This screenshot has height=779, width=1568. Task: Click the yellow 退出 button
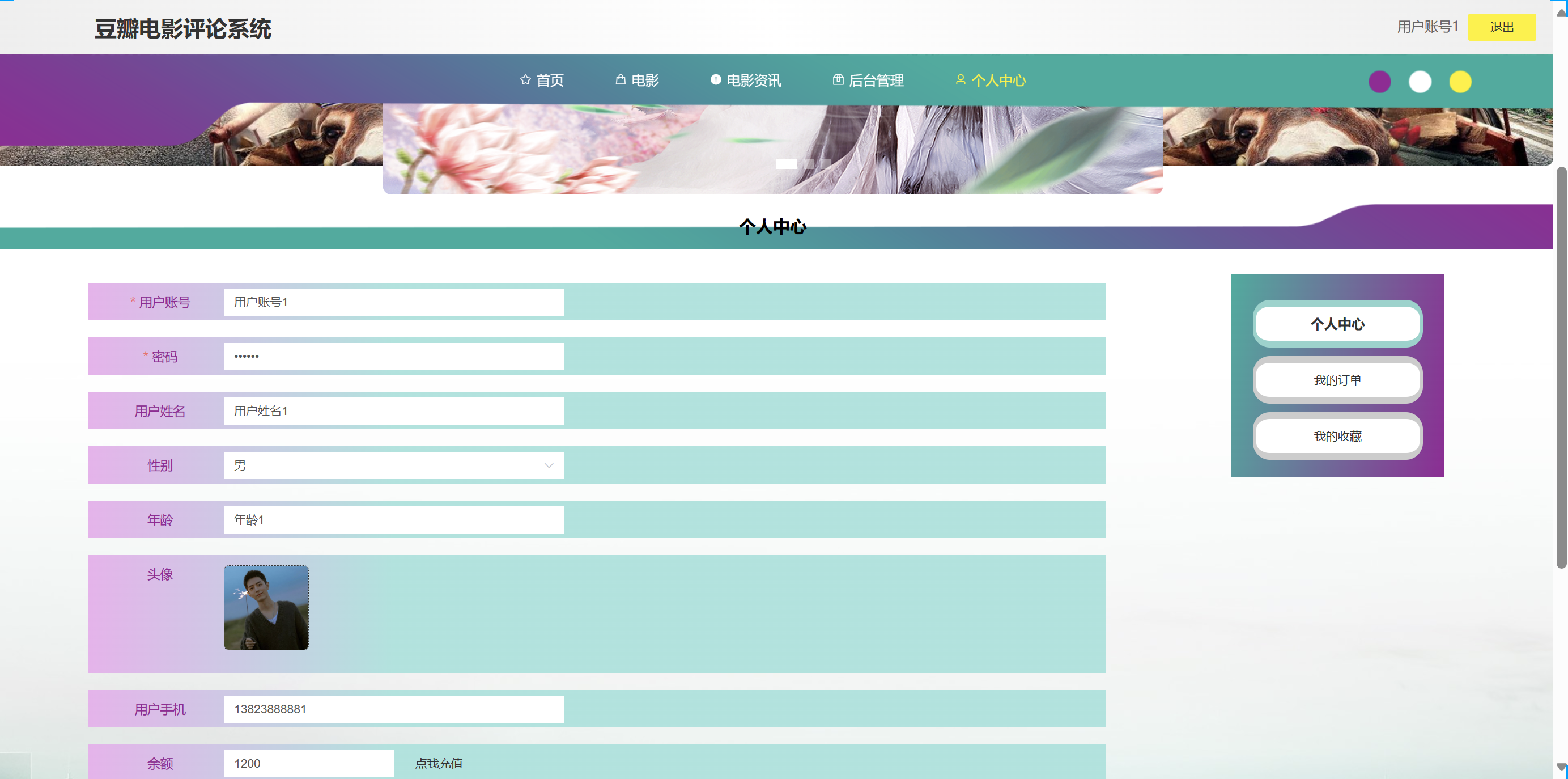pyautogui.click(x=1501, y=27)
